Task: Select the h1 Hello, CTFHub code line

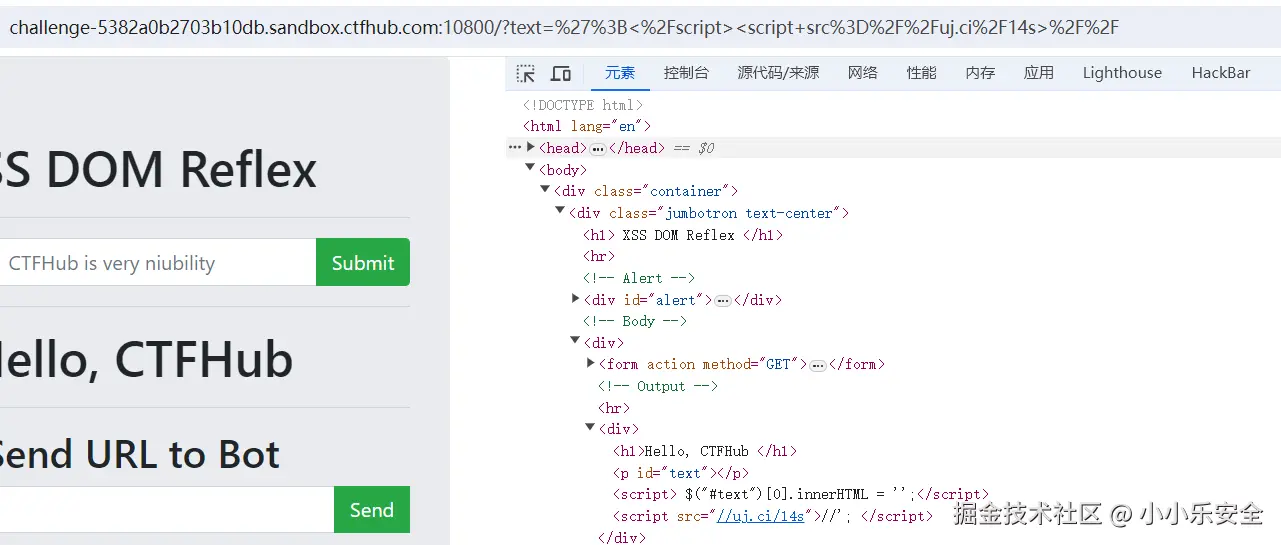Action: click(x=705, y=451)
